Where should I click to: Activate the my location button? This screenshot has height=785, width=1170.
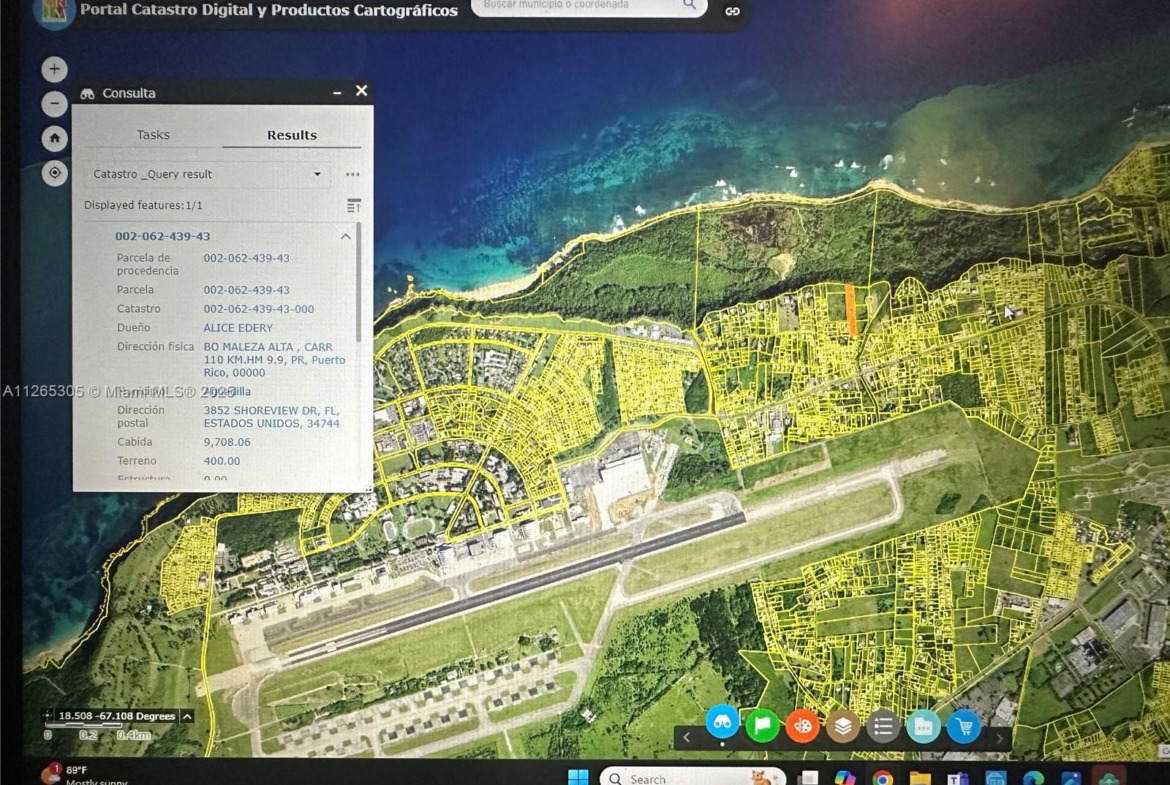54,173
